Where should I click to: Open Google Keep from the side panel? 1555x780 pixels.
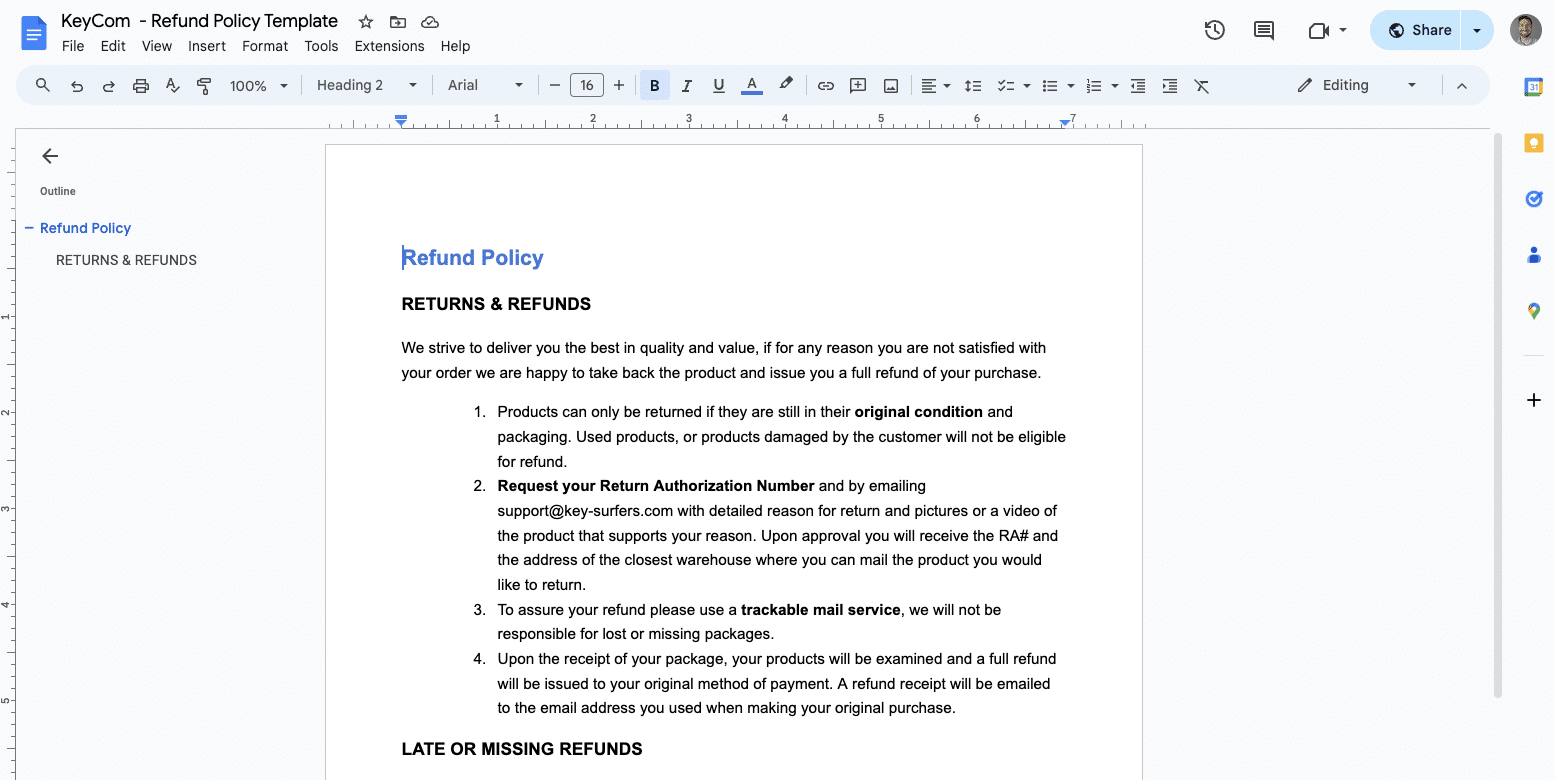point(1533,143)
